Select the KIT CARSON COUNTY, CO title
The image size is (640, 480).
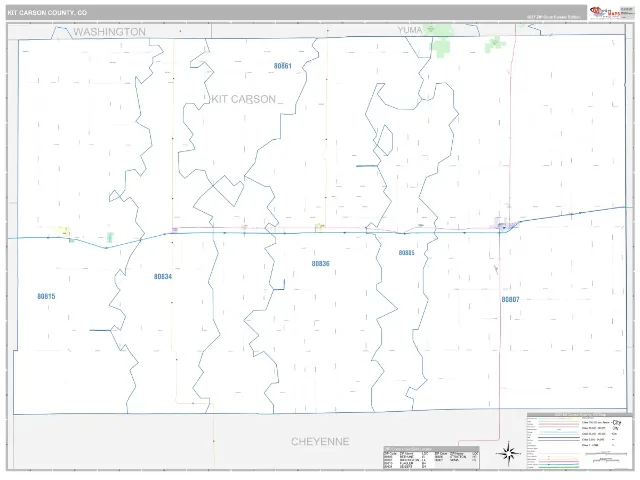(x=47, y=13)
